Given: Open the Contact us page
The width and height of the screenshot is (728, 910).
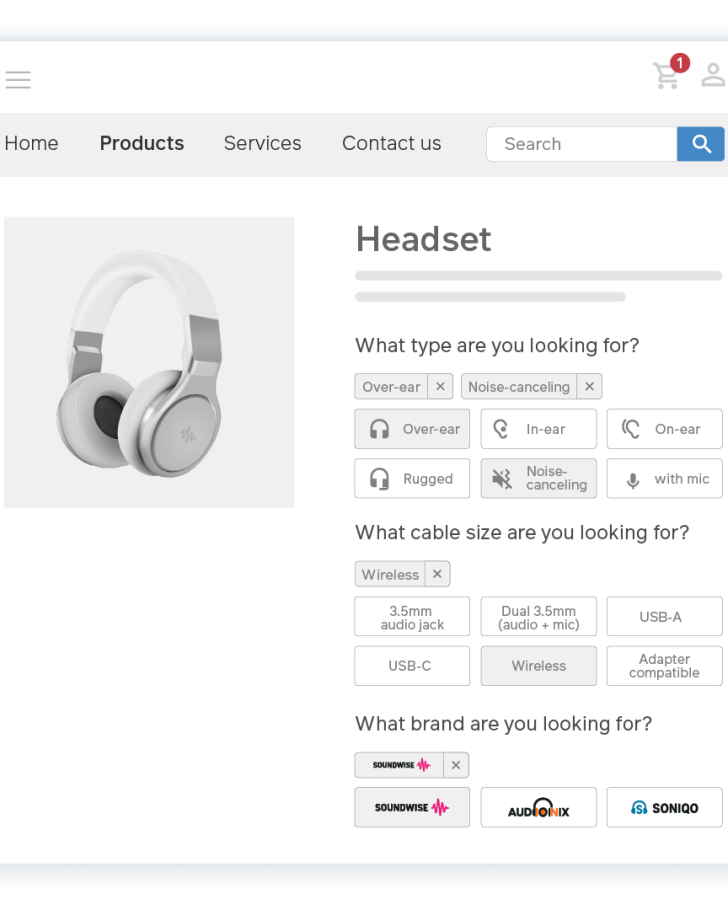Looking at the screenshot, I should pos(391,144).
